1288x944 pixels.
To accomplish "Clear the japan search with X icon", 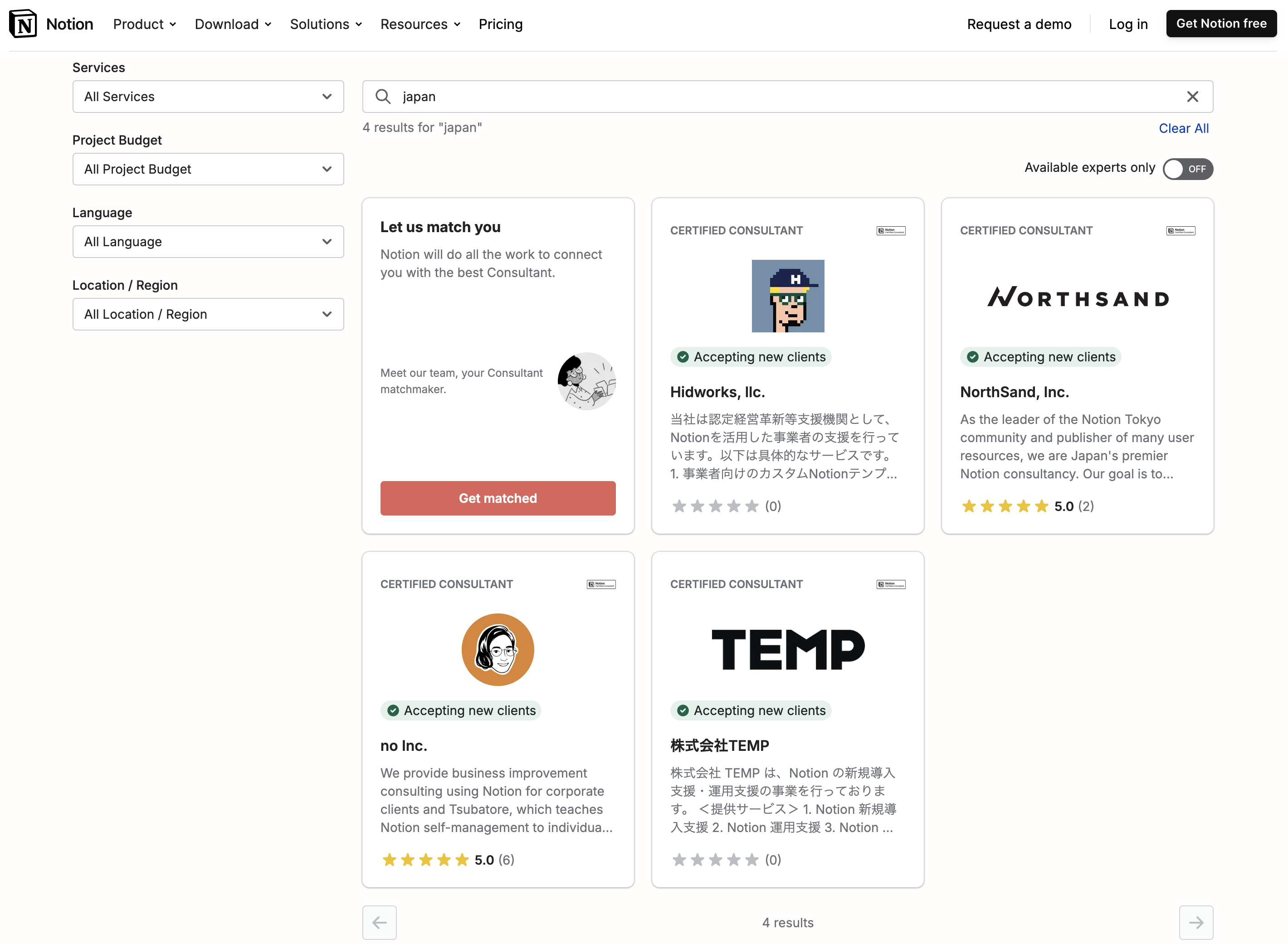I will coord(1192,97).
